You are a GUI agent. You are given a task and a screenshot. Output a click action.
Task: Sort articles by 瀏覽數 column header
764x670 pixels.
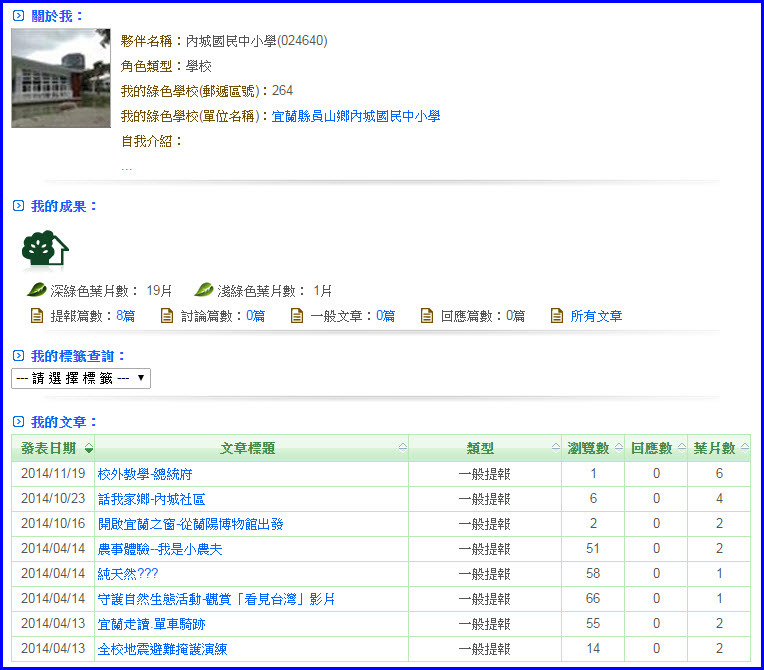tap(592, 448)
